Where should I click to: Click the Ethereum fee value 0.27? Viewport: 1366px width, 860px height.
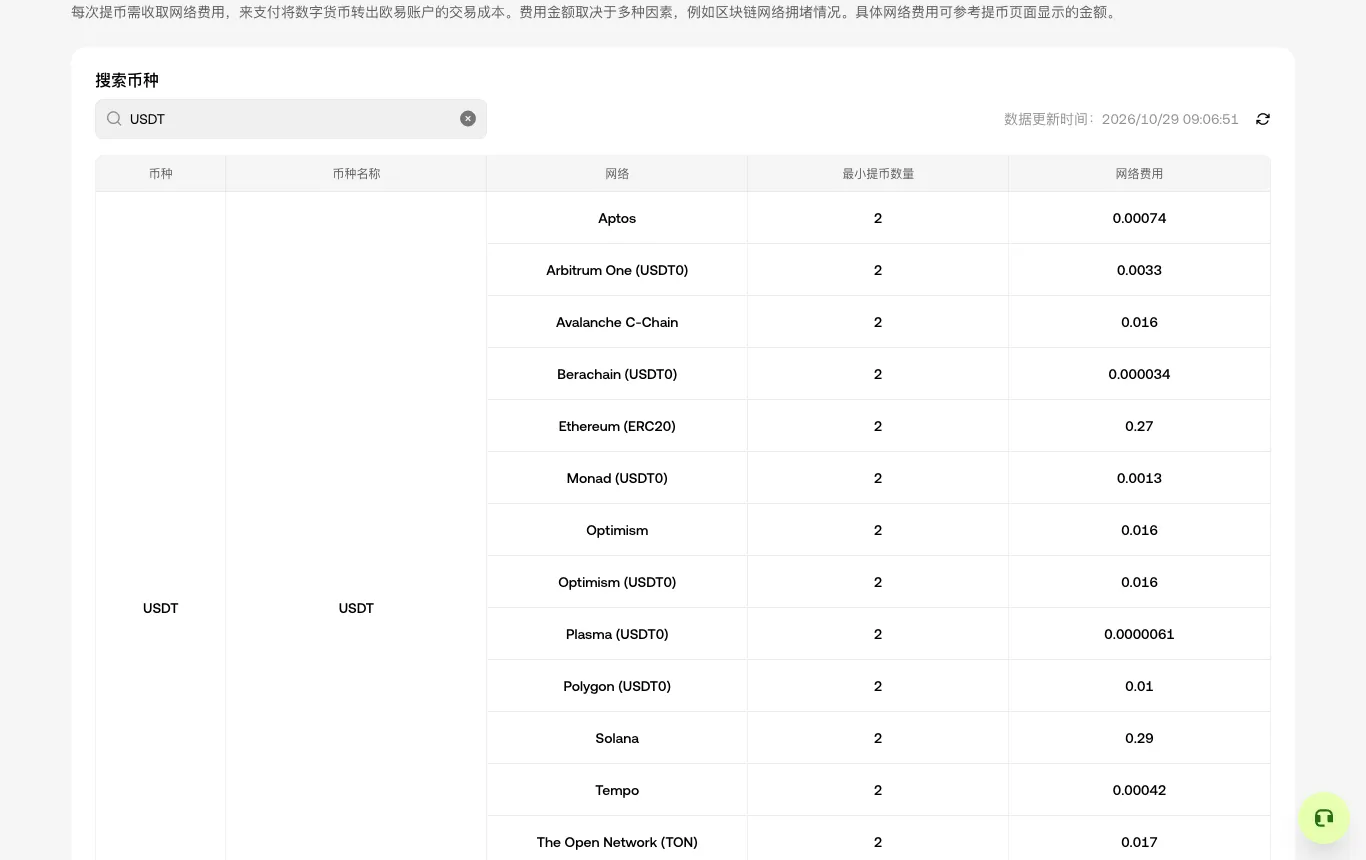[1139, 426]
